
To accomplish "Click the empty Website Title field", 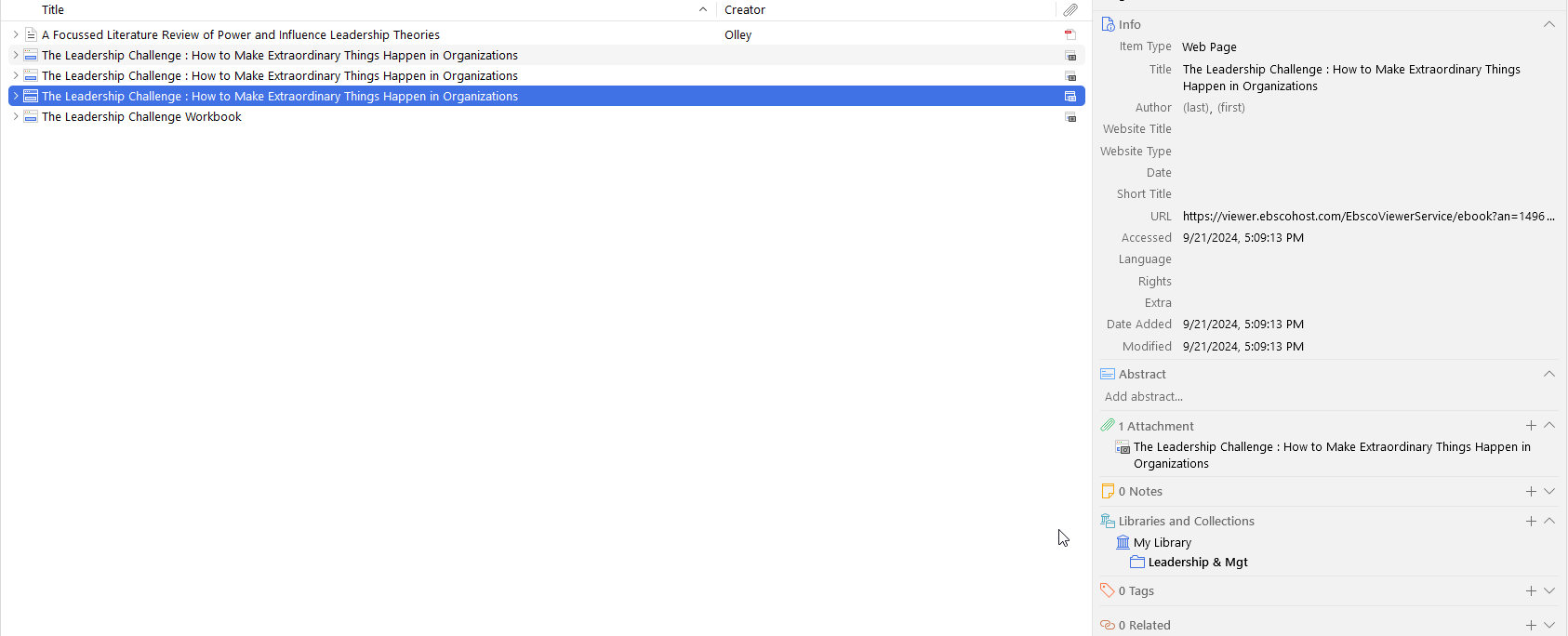I will (x=1368, y=129).
